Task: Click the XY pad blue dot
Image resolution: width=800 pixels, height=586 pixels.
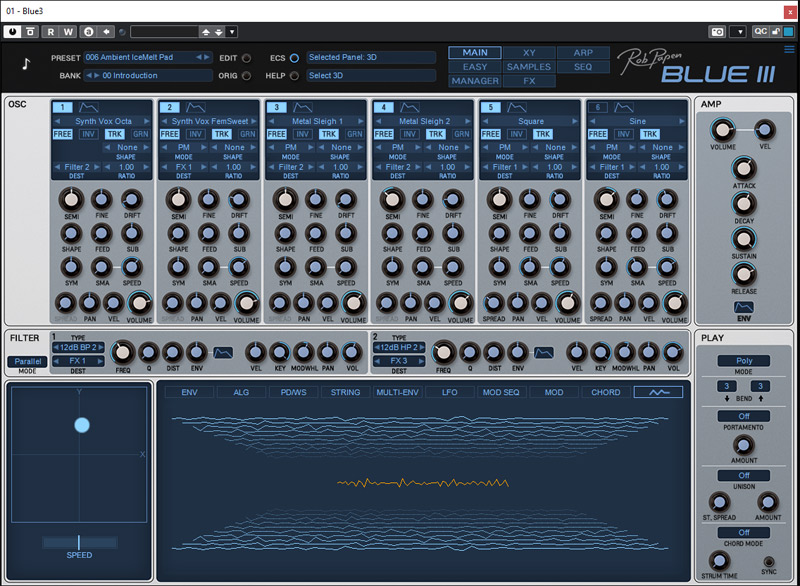Action: pyautogui.click(x=82, y=425)
